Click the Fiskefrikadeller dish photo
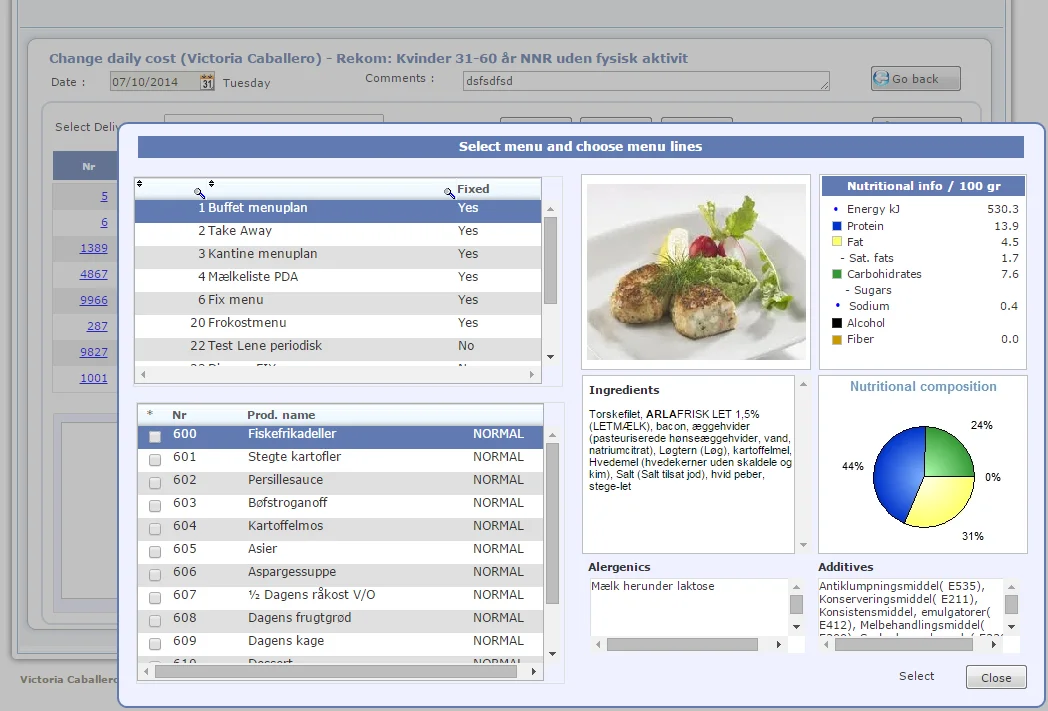 point(696,271)
